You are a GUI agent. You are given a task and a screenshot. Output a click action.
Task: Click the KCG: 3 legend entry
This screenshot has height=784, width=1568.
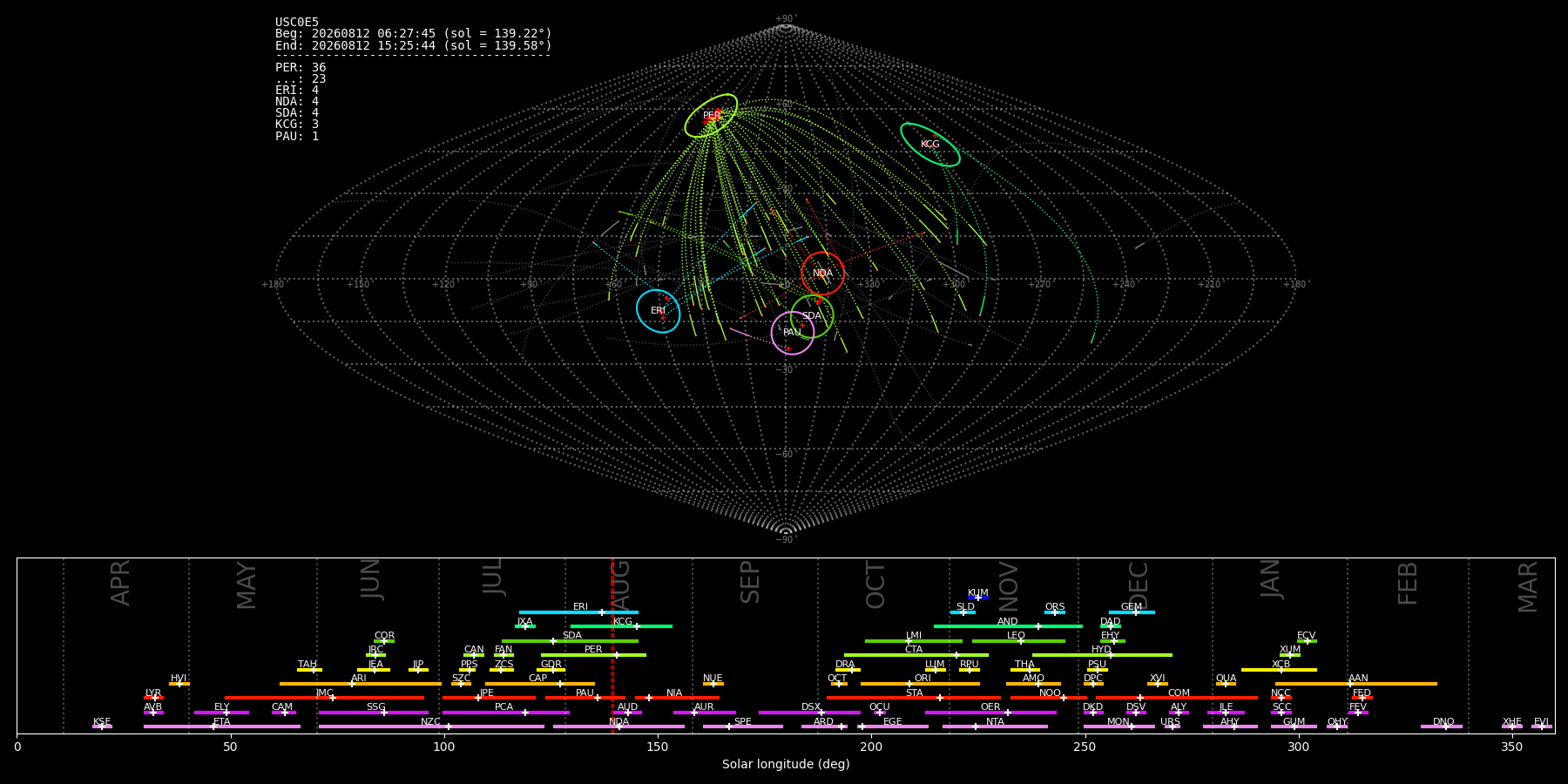click(x=297, y=125)
